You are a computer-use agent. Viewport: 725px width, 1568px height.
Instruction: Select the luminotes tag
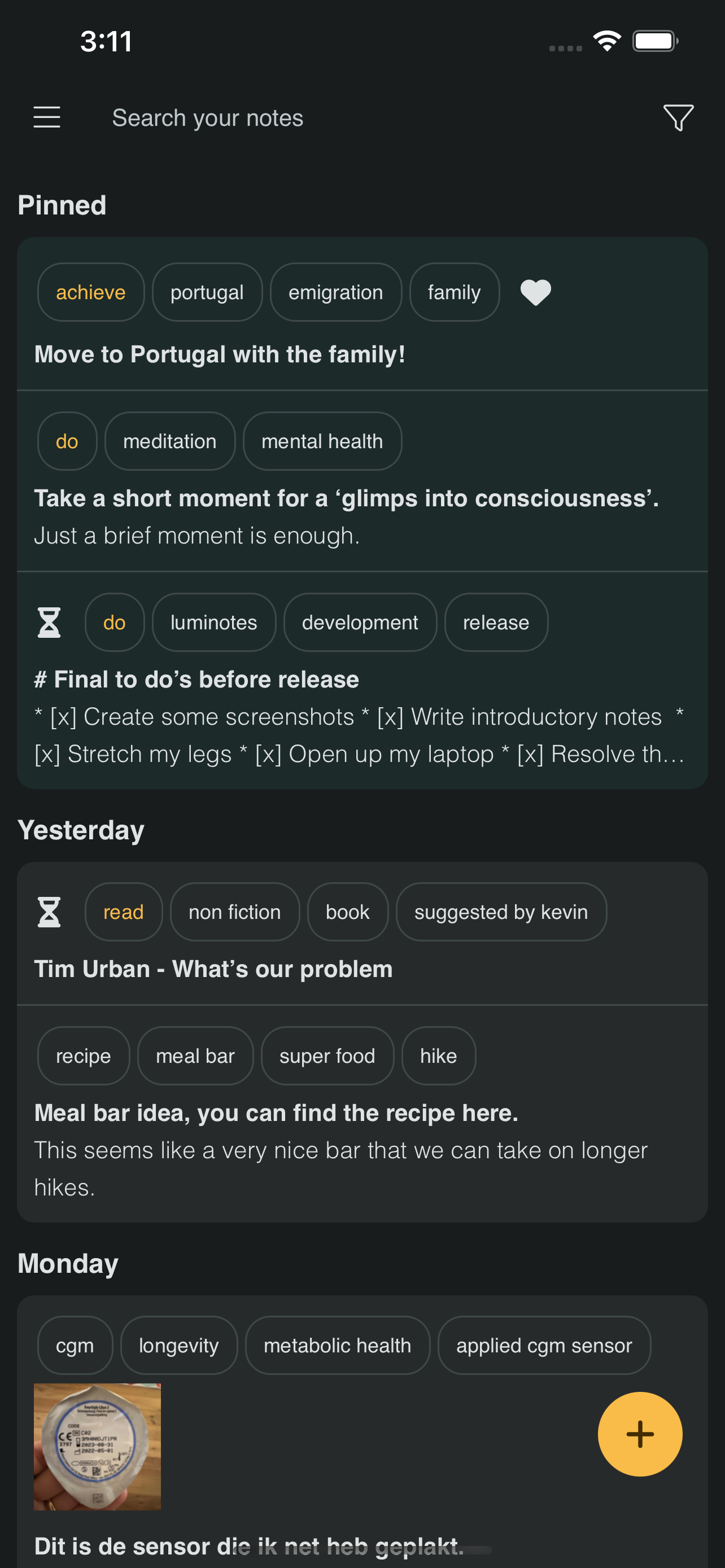213,622
